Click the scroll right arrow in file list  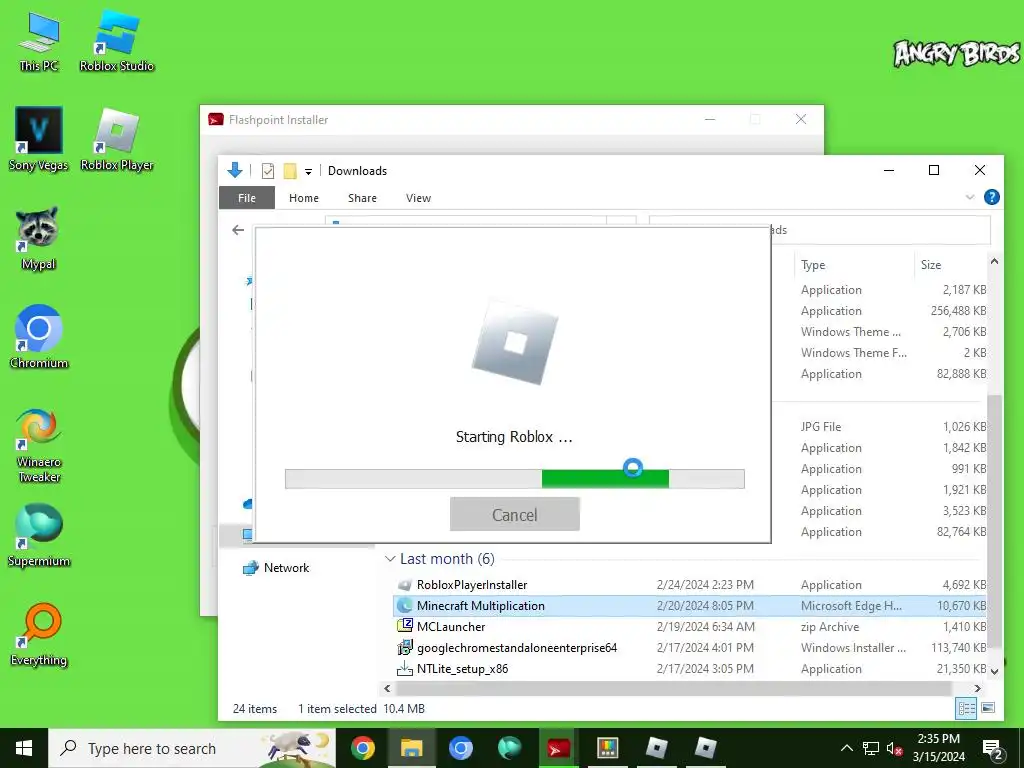[x=978, y=688]
